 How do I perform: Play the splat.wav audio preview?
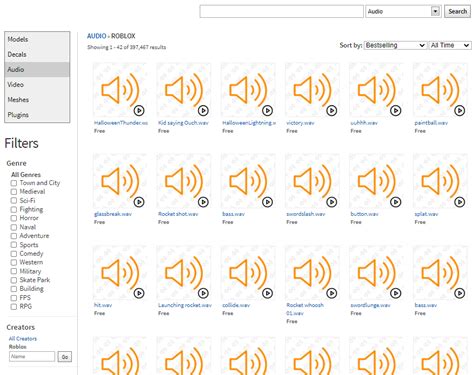point(460,202)
